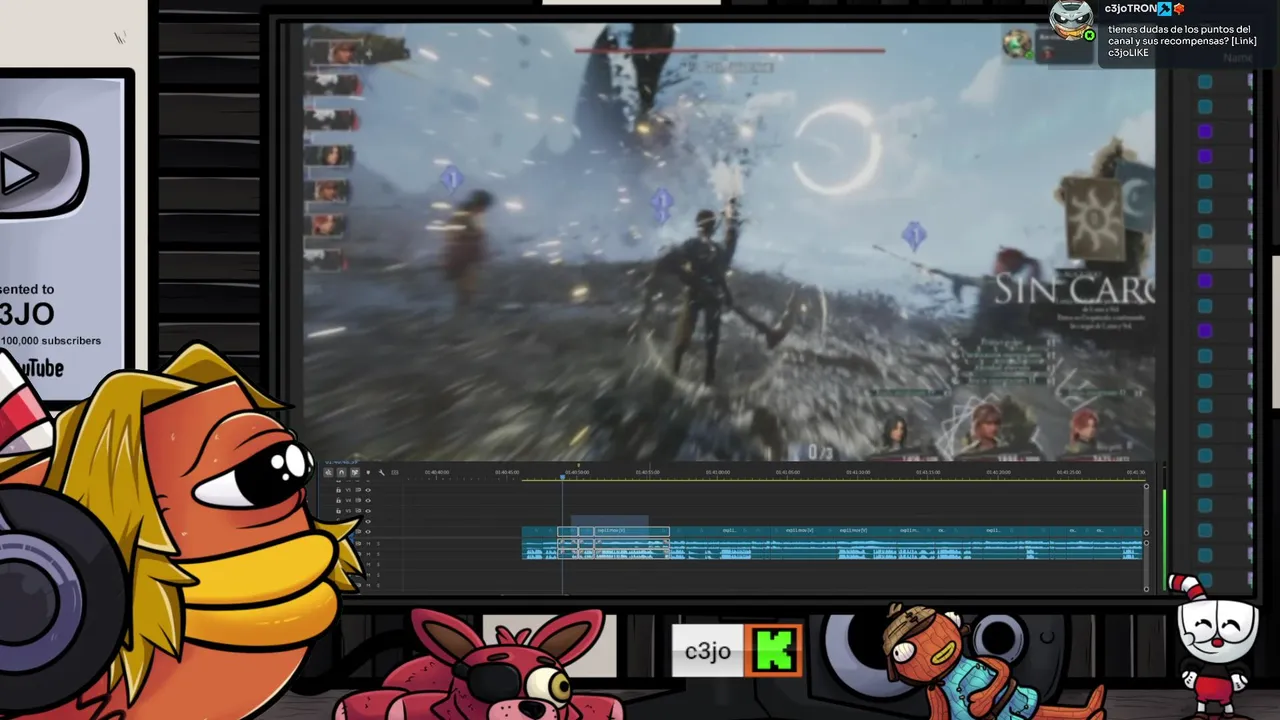Jump to 01:40:55:00 on time ruler

(x=647, y=472)
